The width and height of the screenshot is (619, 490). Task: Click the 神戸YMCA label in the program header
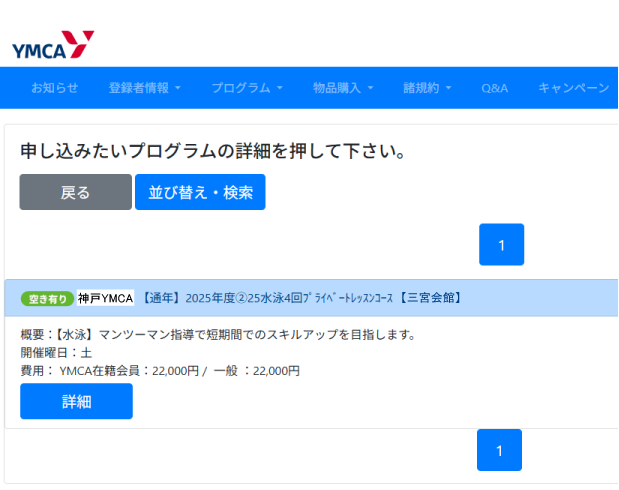pyautogui.click(x=106, y=298)
